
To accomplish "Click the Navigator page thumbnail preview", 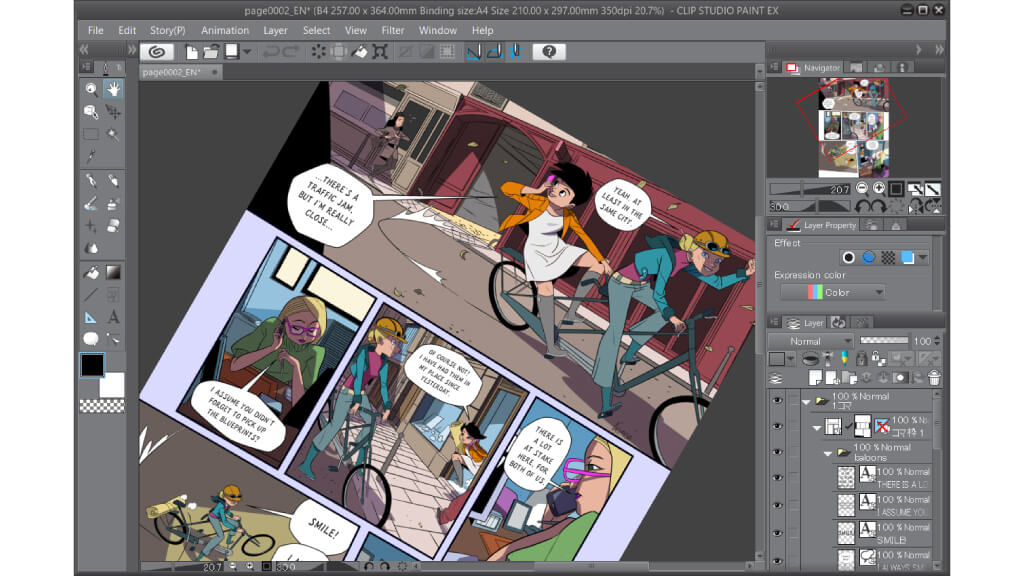I will pos(855,125).
